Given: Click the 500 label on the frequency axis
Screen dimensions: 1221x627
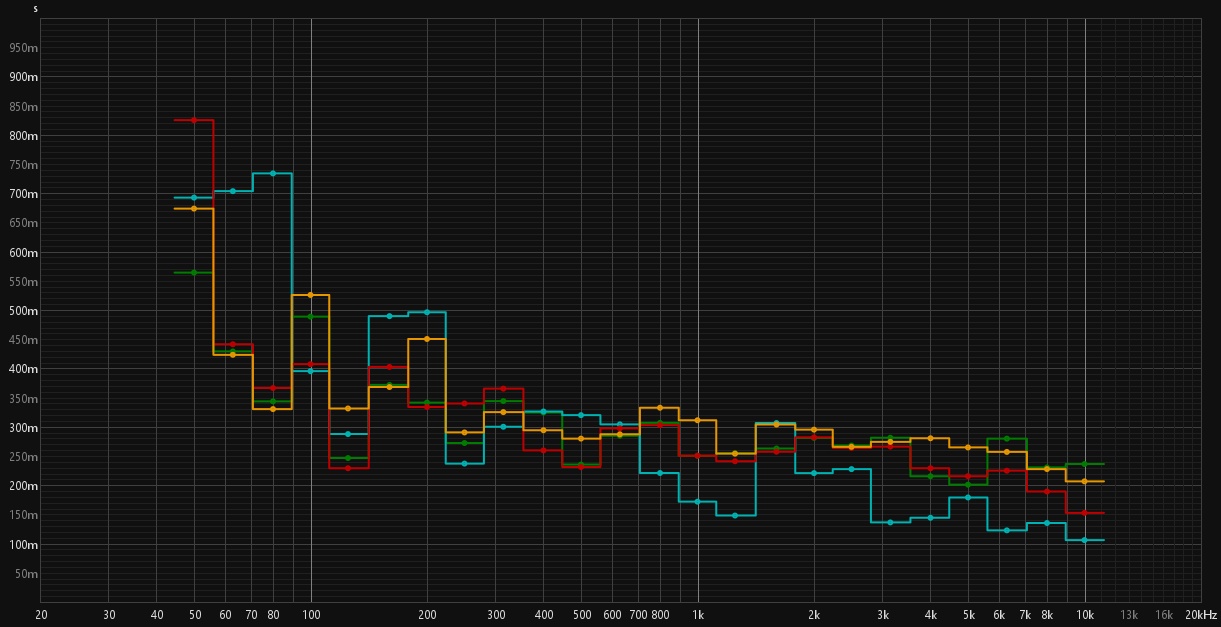Looking at the screenshot, I should tap(581, 614).
